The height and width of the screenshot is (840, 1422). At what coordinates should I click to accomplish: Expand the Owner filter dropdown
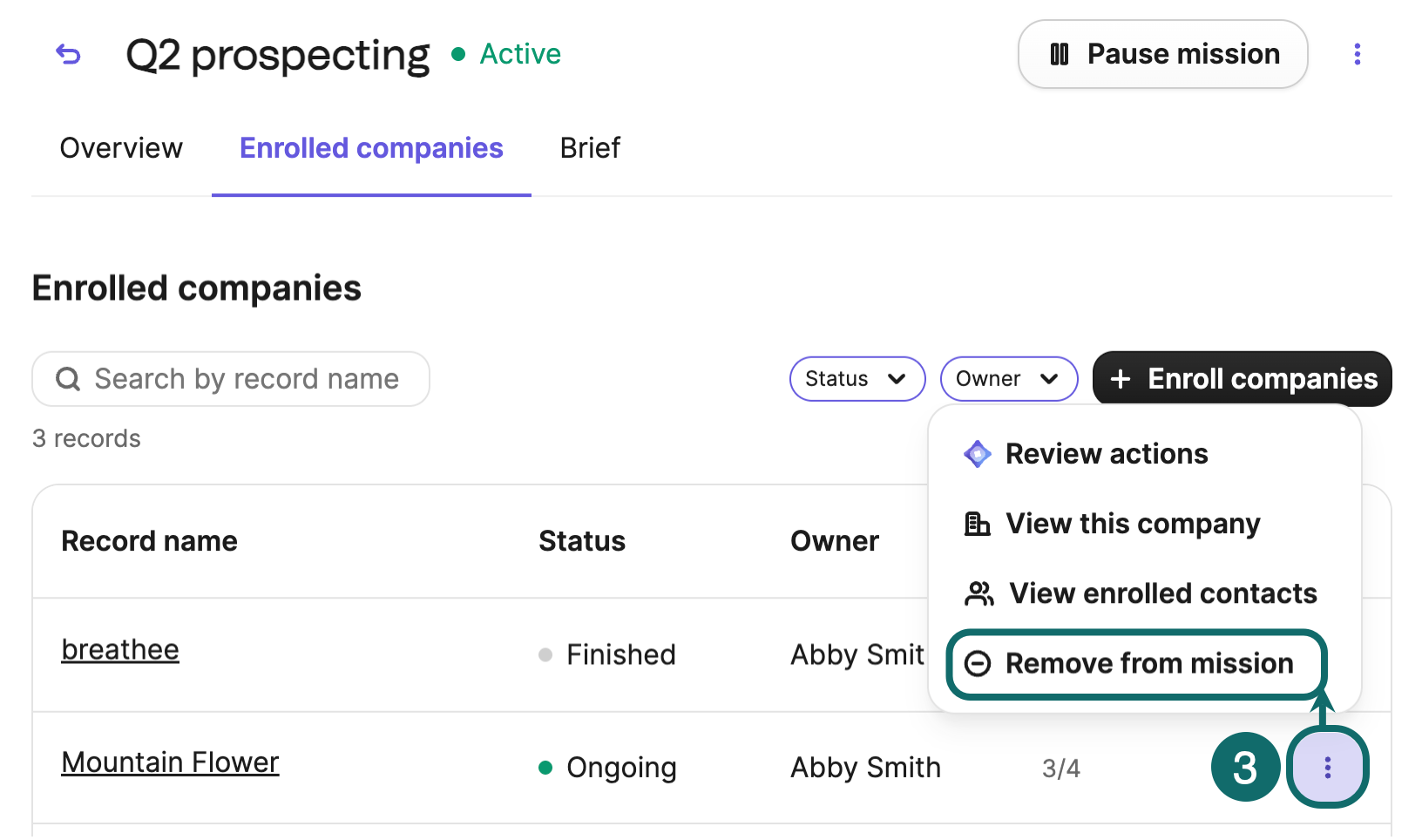[x=1009, y=379]
